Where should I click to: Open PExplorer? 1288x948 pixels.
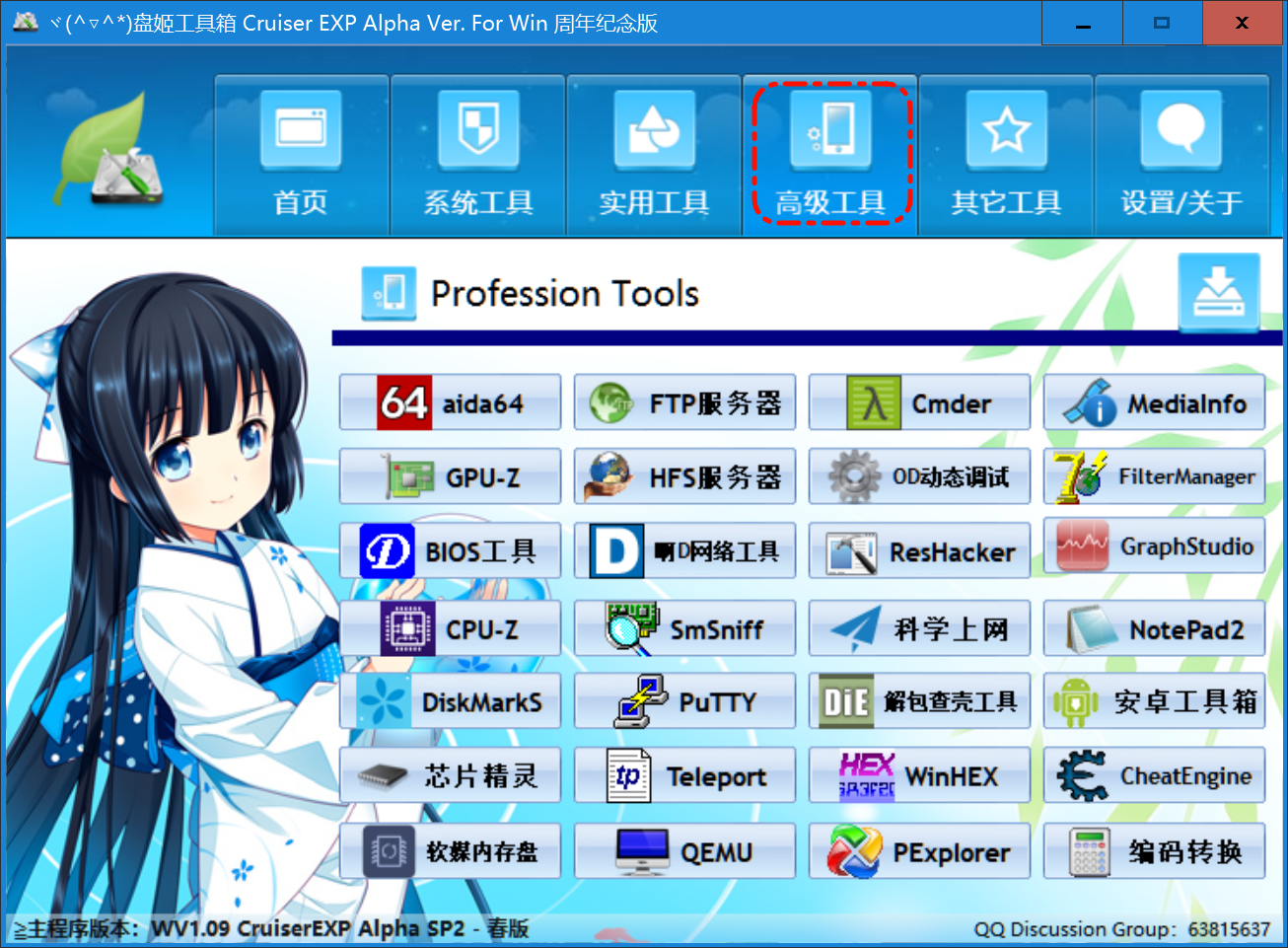coord(919,851)
